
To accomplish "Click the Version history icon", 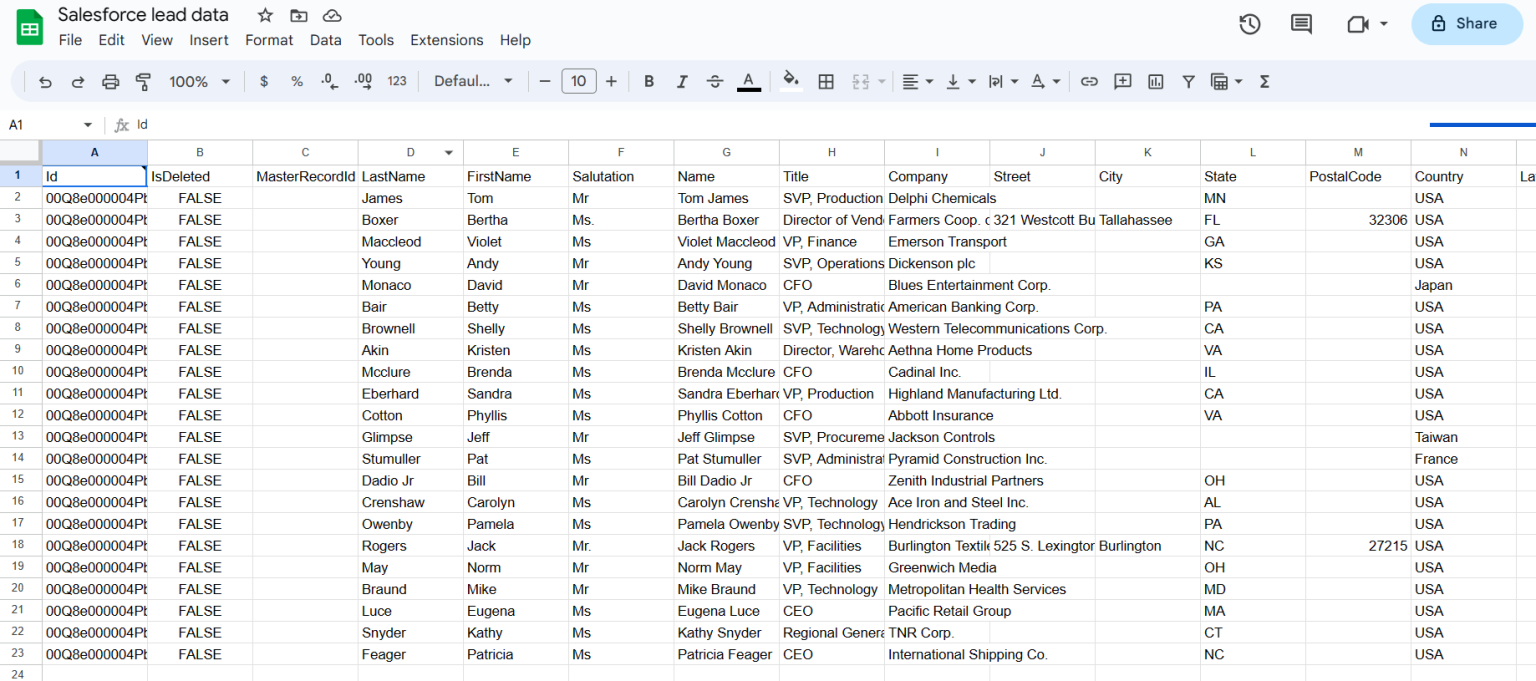I will [1249, 23].
